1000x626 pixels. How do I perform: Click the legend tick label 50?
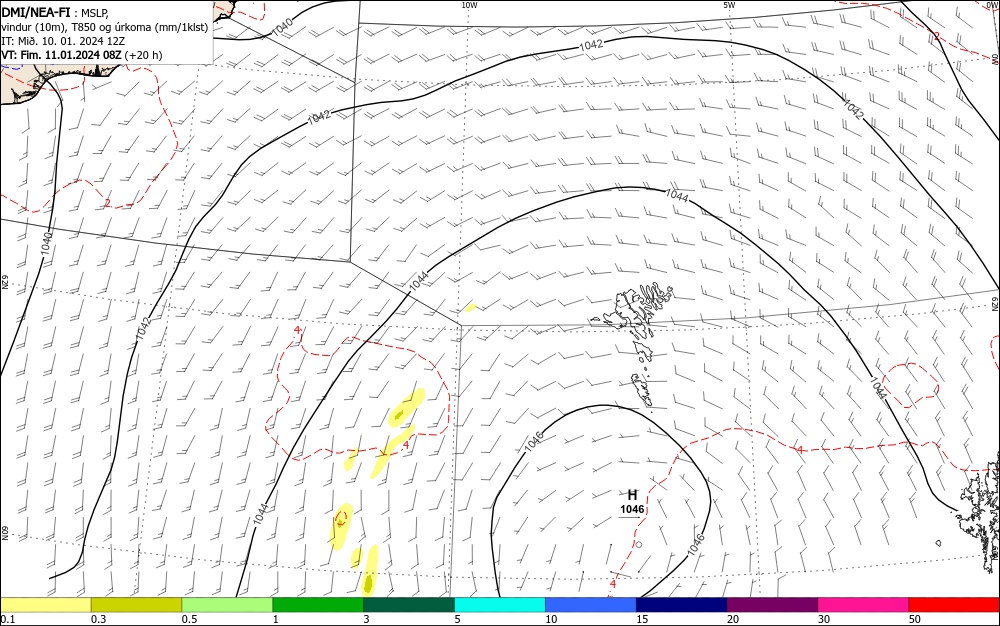click(915, 619)
